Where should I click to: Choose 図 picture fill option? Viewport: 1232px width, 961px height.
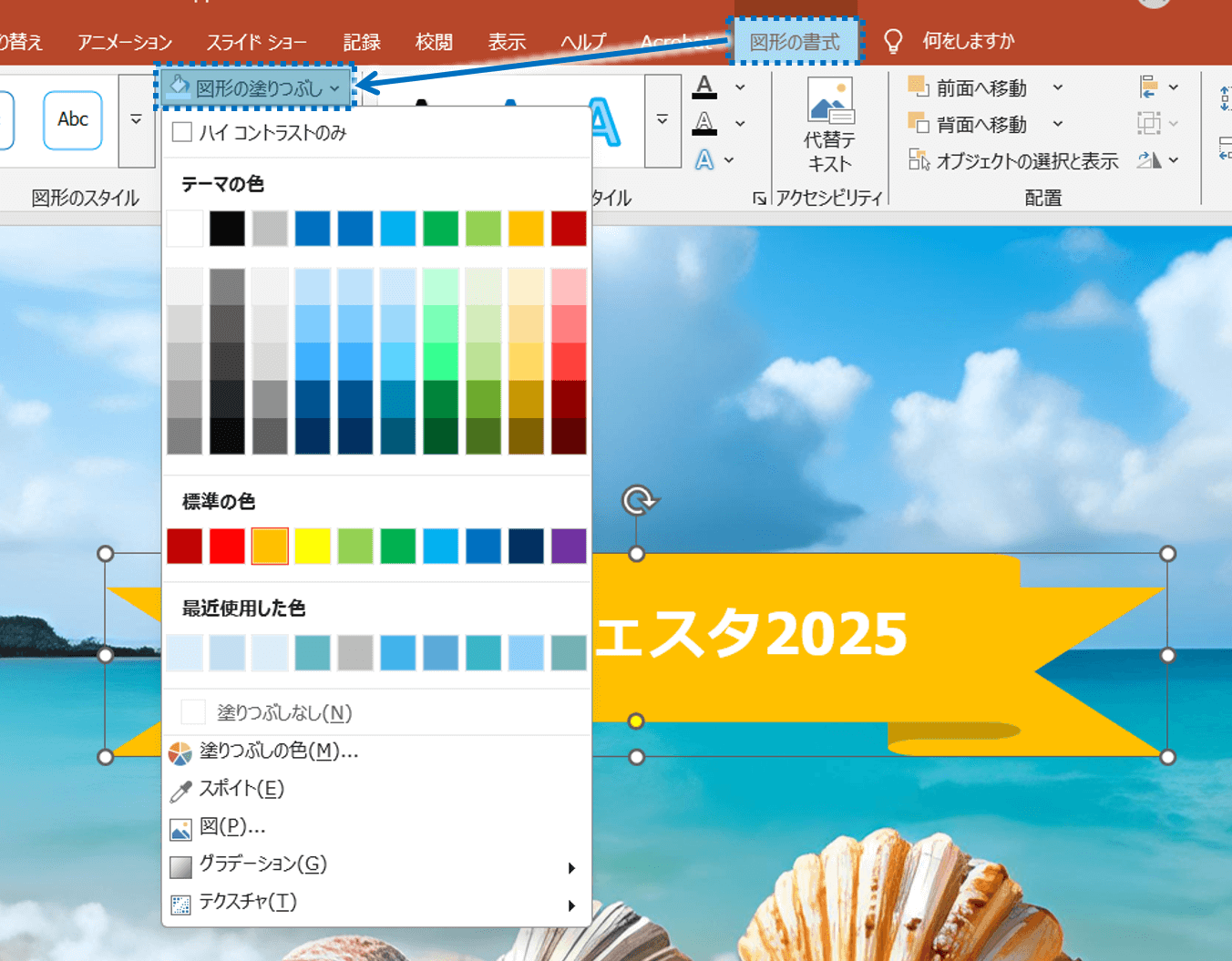(231, 826)
